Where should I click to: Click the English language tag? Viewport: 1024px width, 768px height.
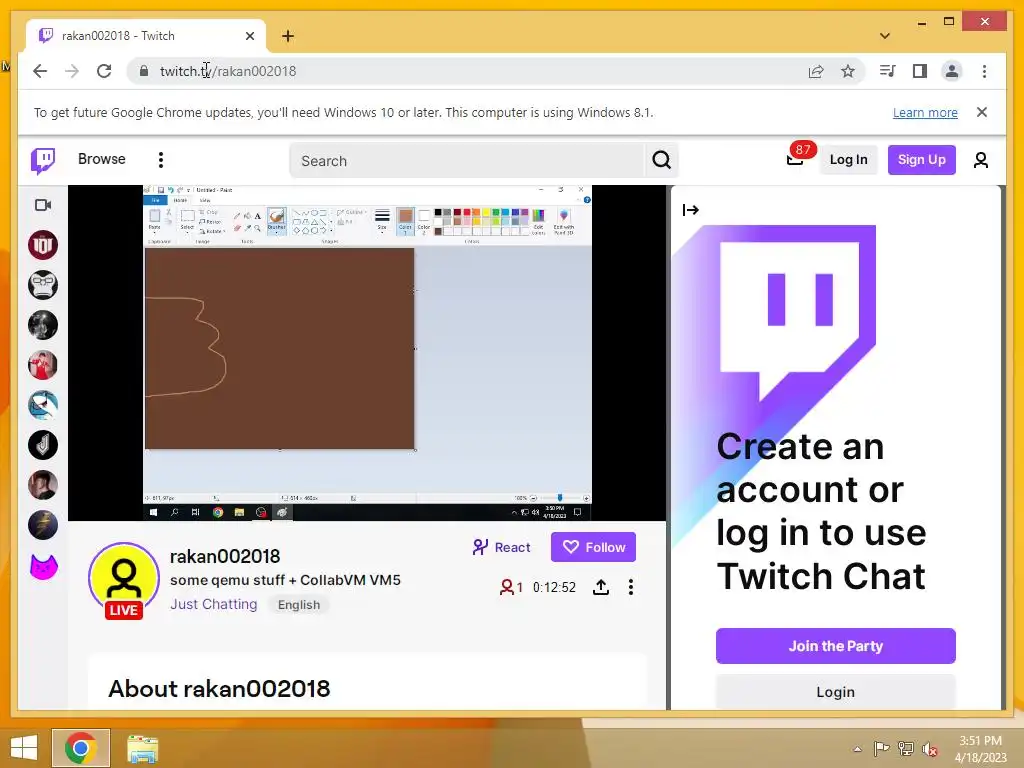click(298, 605)
